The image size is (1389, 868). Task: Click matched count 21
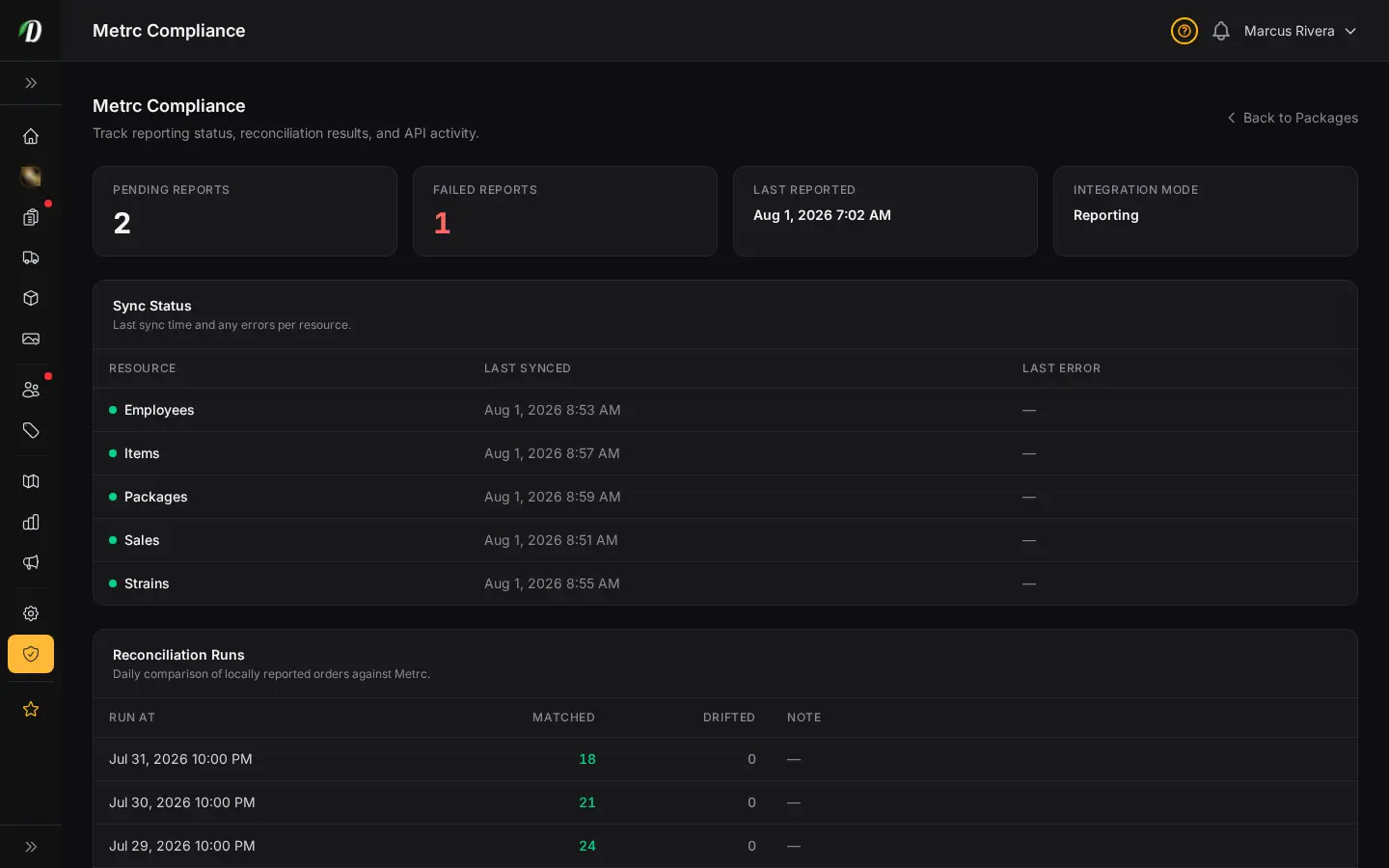(587, 802)
